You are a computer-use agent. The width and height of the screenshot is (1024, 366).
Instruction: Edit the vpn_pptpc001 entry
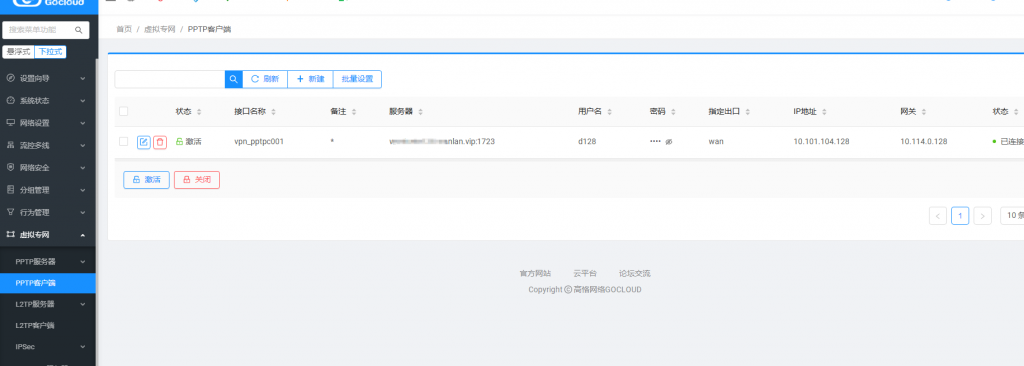[144, 142]
